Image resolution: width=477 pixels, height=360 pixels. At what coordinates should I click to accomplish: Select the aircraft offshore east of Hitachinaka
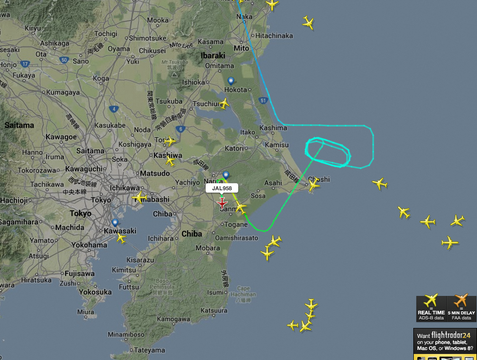(308, 23)
